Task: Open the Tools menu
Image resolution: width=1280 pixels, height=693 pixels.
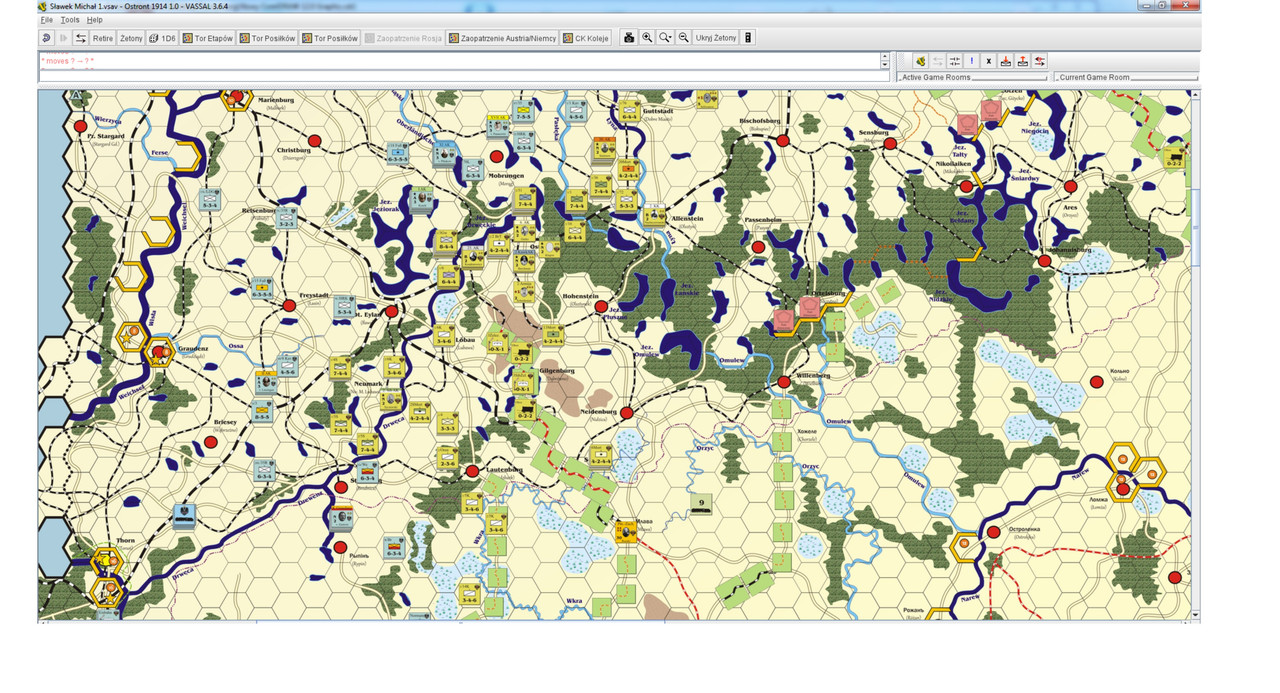Action: point(70,20)
